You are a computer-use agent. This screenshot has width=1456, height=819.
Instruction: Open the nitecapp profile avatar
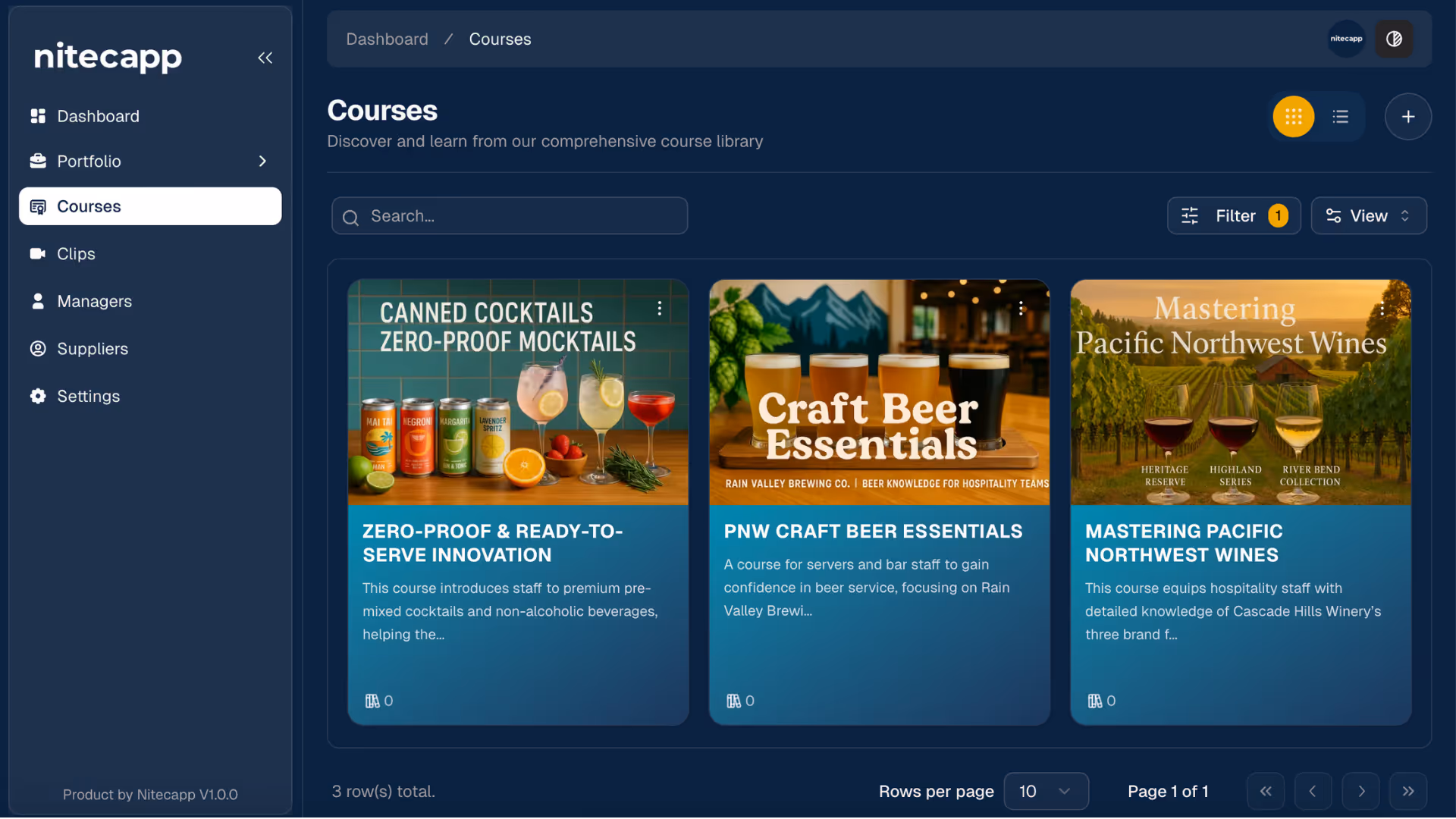coord(1346,39)
